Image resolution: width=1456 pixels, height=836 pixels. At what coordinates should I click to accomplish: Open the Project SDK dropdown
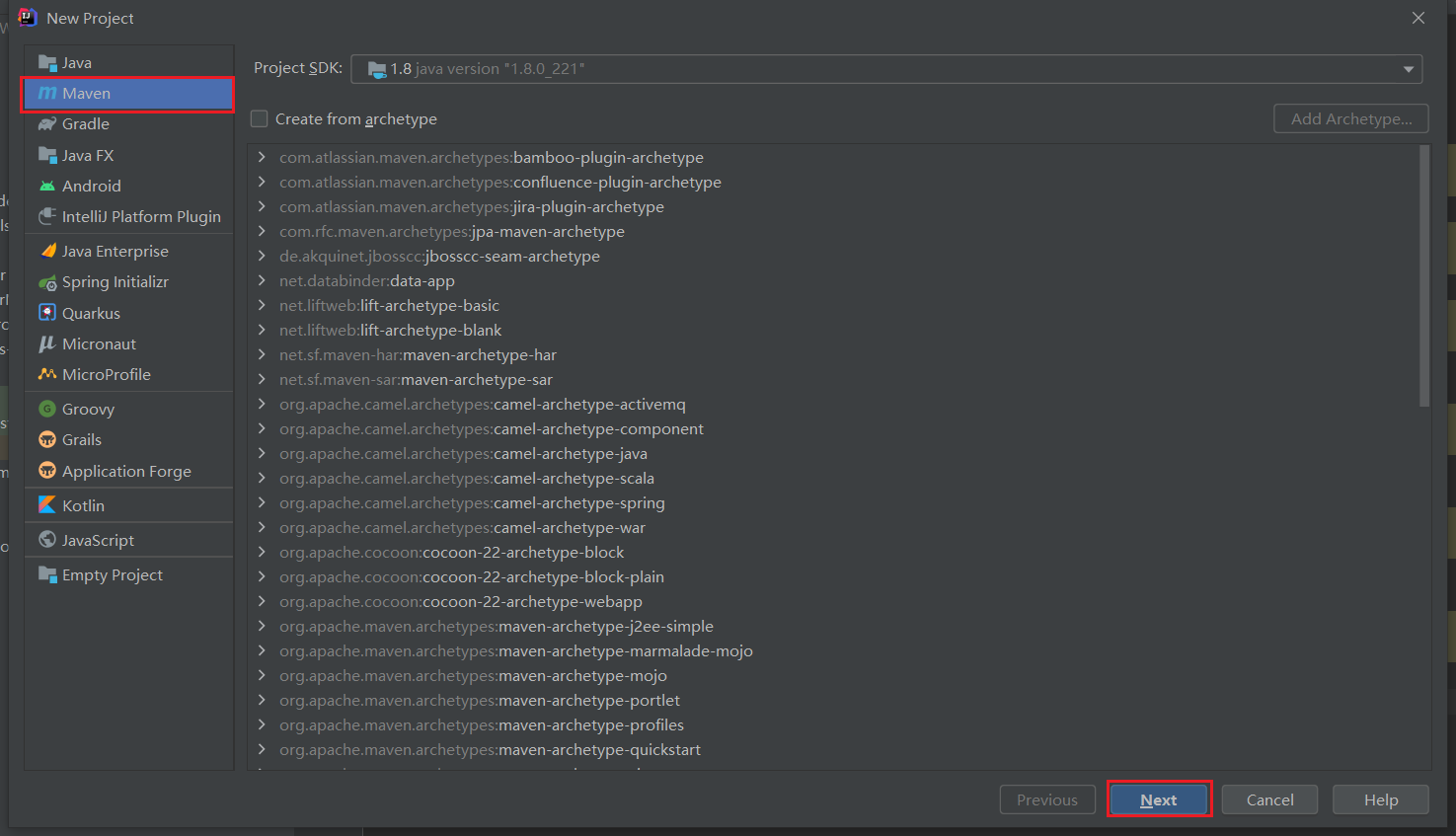886,69
